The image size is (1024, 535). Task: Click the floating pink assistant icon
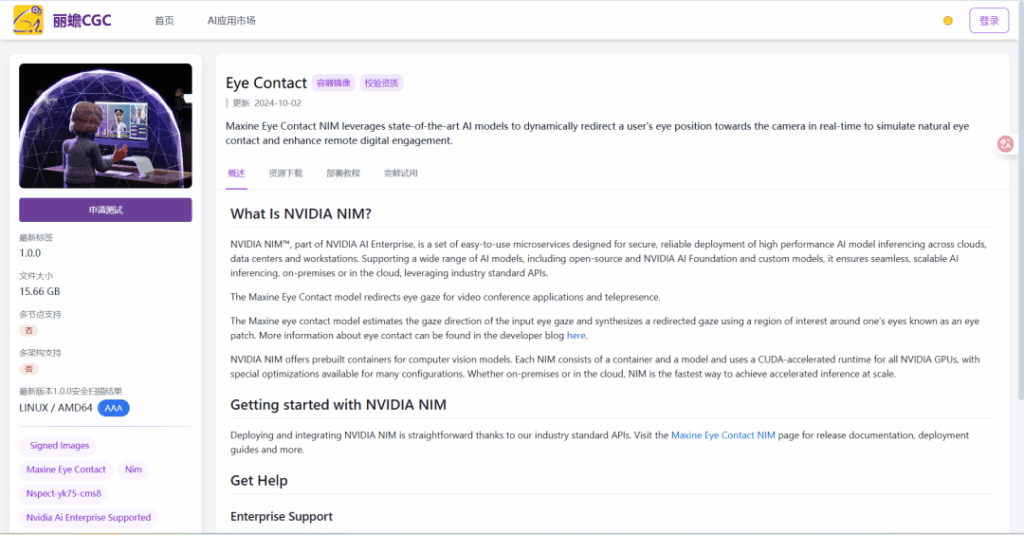point(1005,144)
